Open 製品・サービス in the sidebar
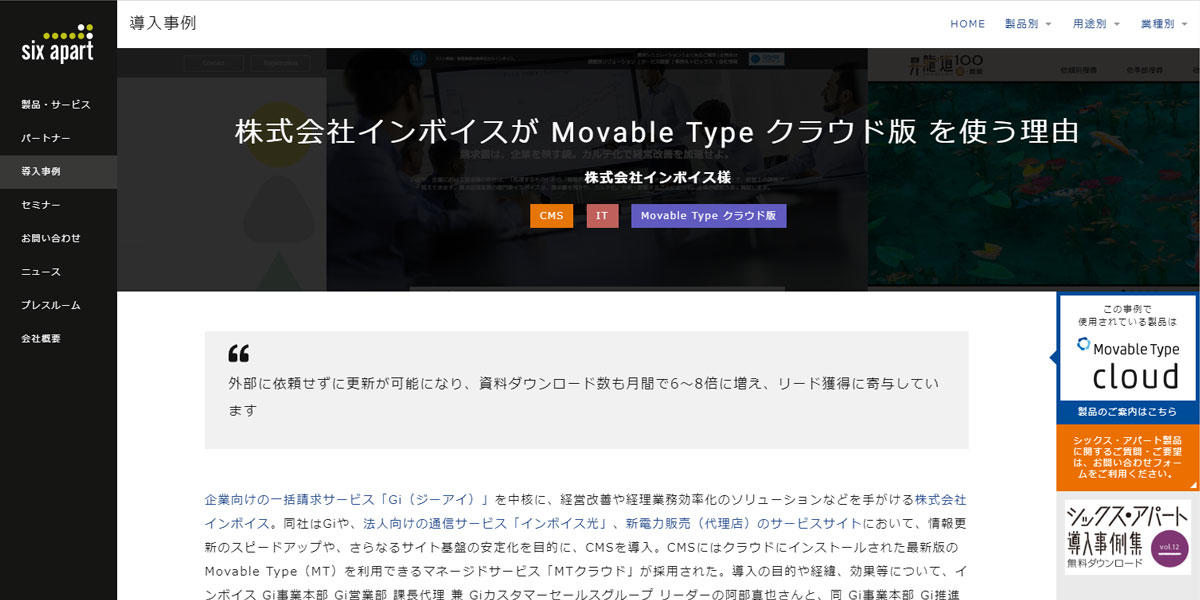This screenshot has width=1200, height=600. [x=58, y=104]
